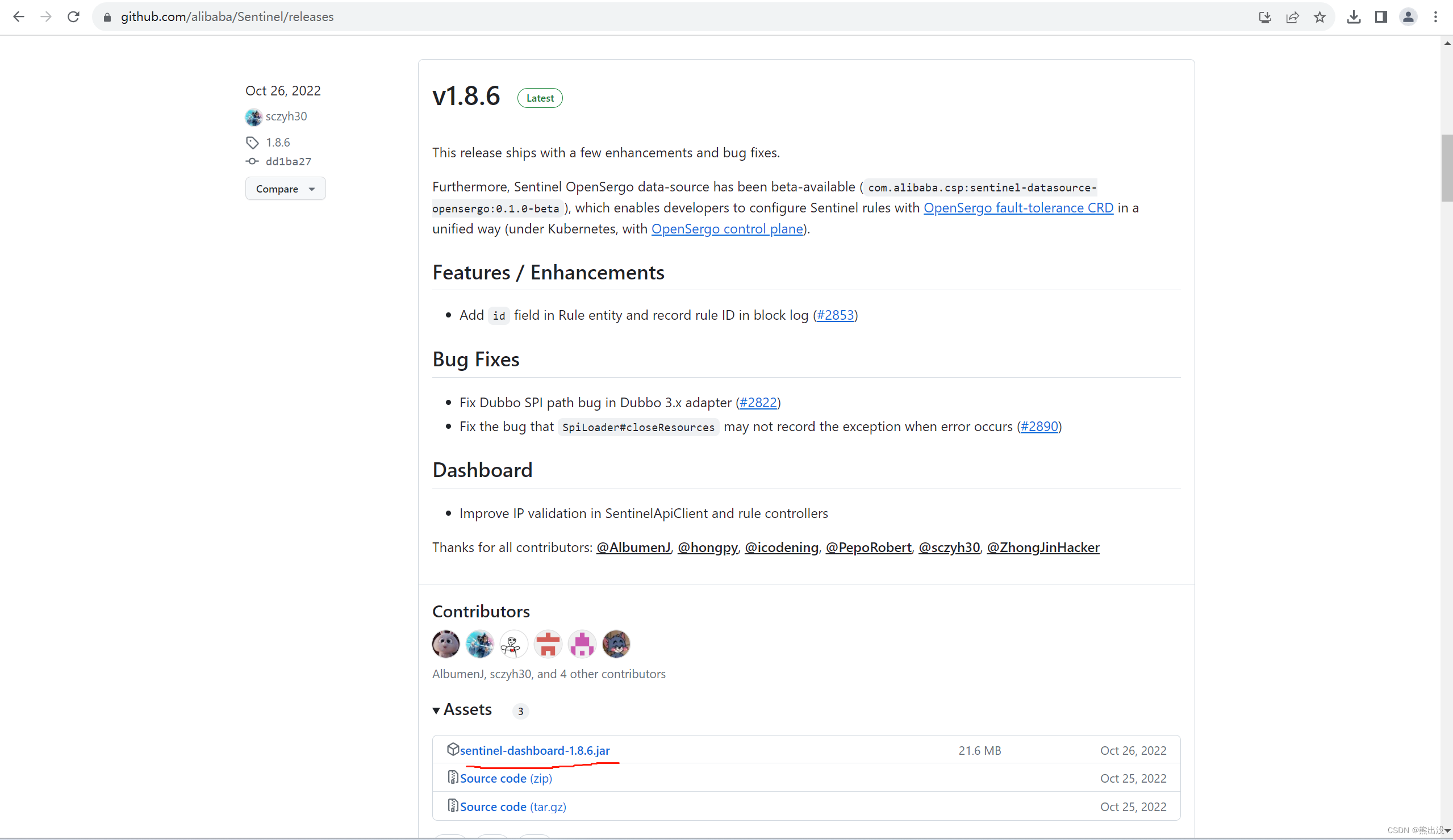Click the vertical scrollbar thumb
The height and width of the screenshot is (840, 1453).
pos(1446,167)
